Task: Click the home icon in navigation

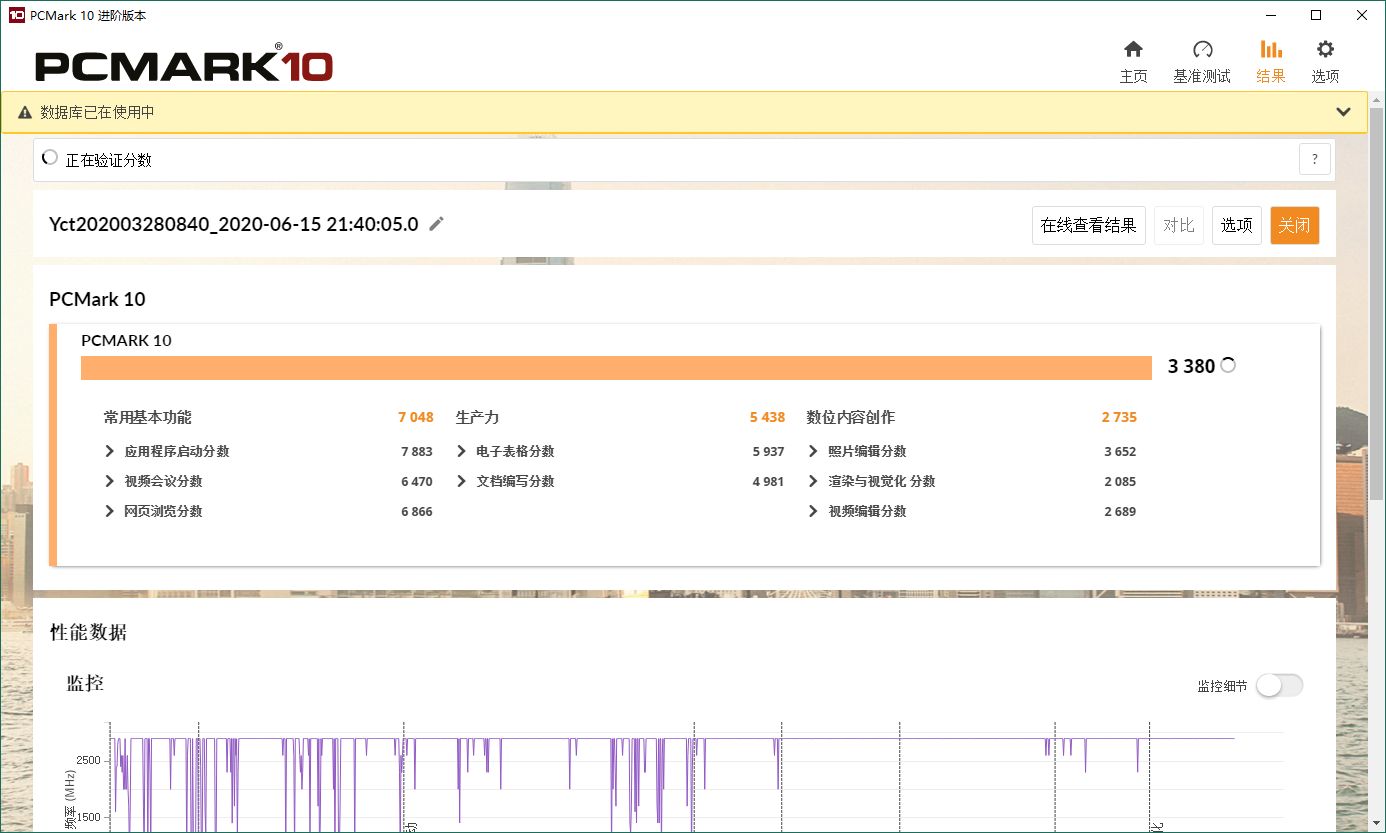Action: [1133, 49]
